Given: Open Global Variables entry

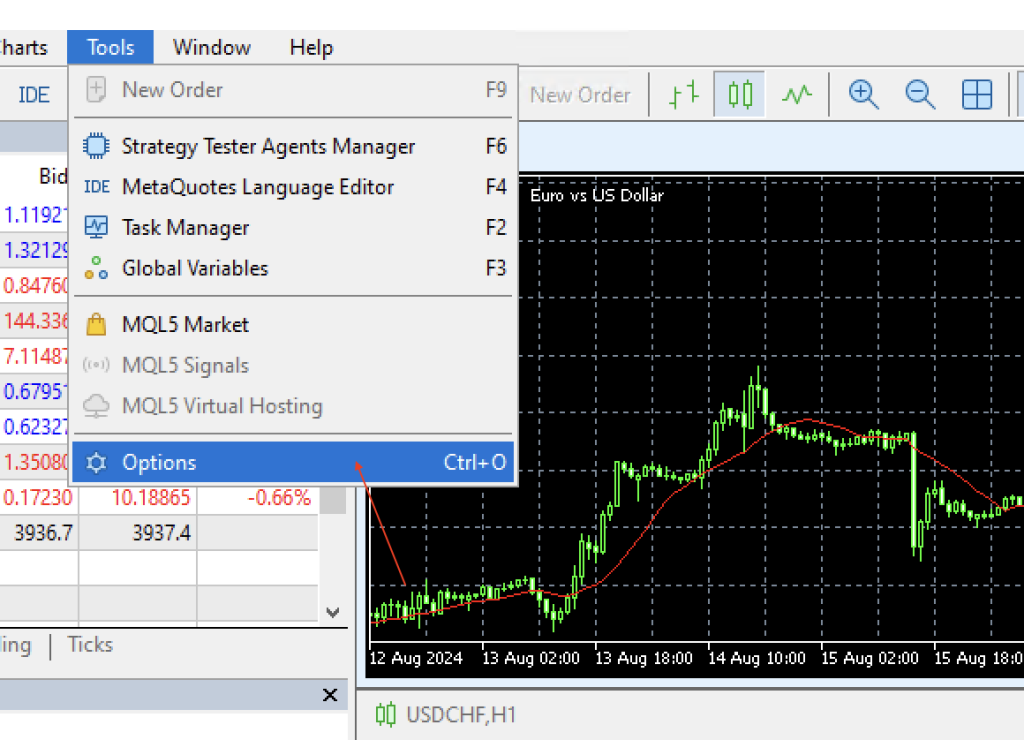Looking at the screenshot, I should tap(293, 268).
